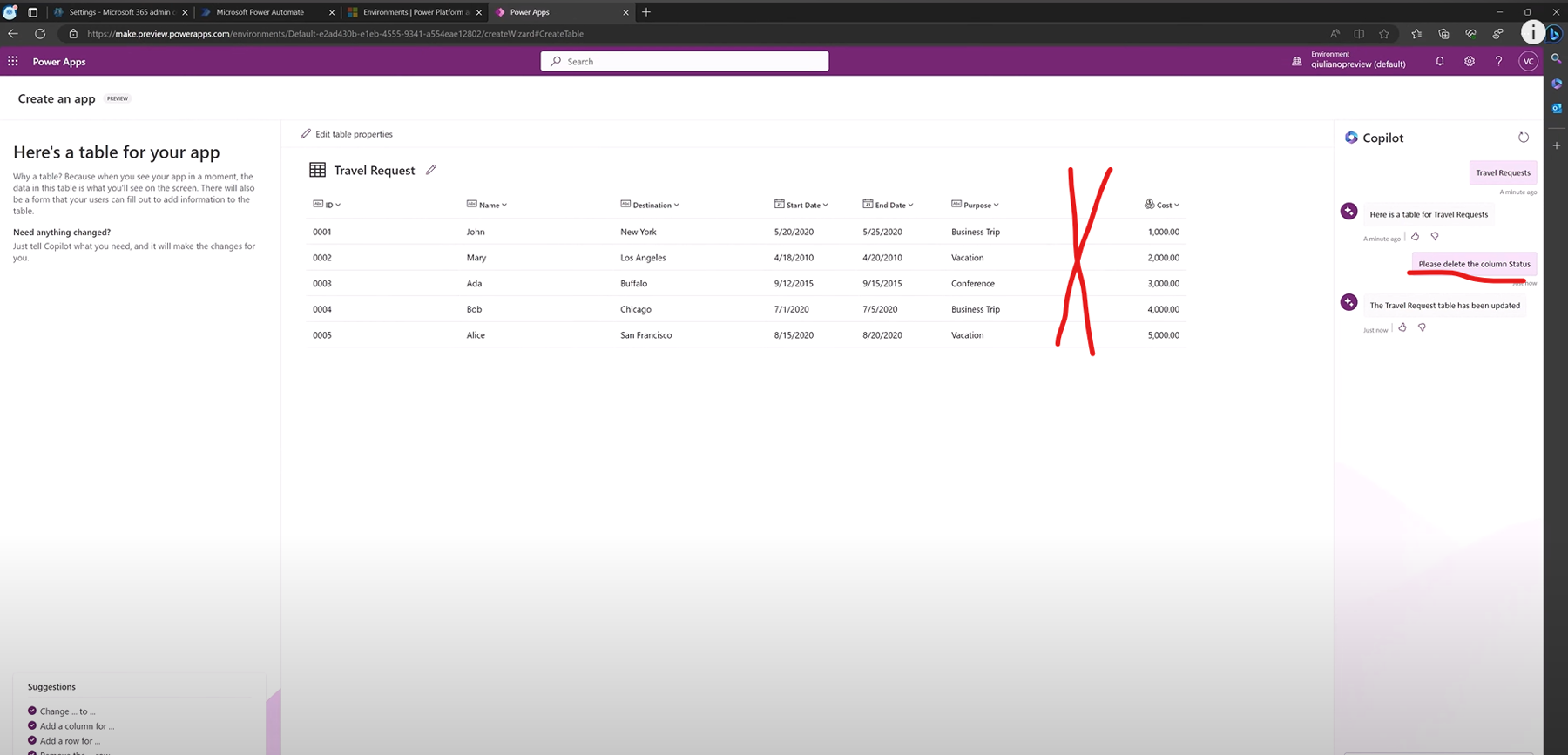Thumbs up the 'table has been updated' reply

pyautogui.click(x=1402, y=327)
